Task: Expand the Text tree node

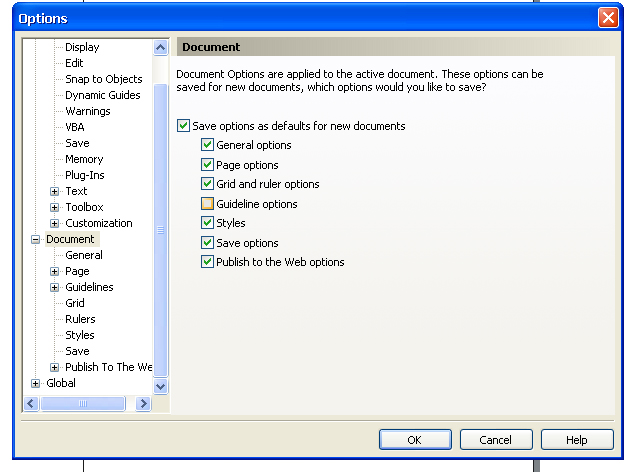Action: point(54,191)
